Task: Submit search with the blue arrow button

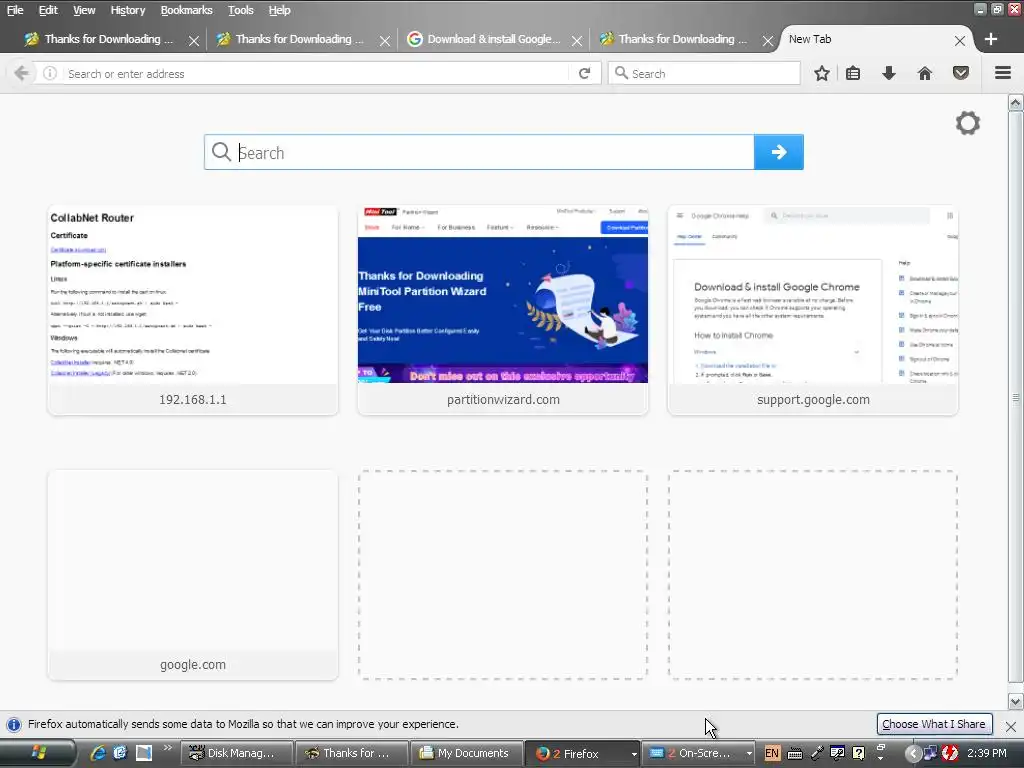Action: 778,152
